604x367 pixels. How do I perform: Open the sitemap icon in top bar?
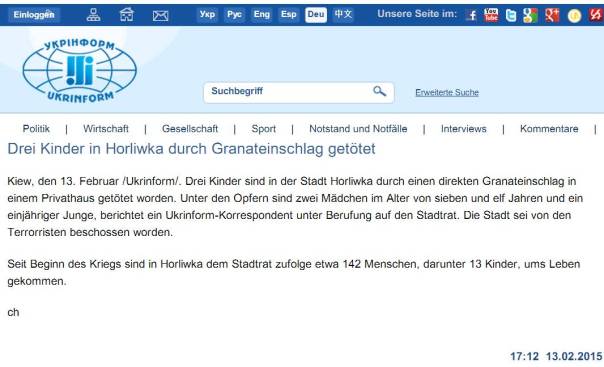click(93, 15)
